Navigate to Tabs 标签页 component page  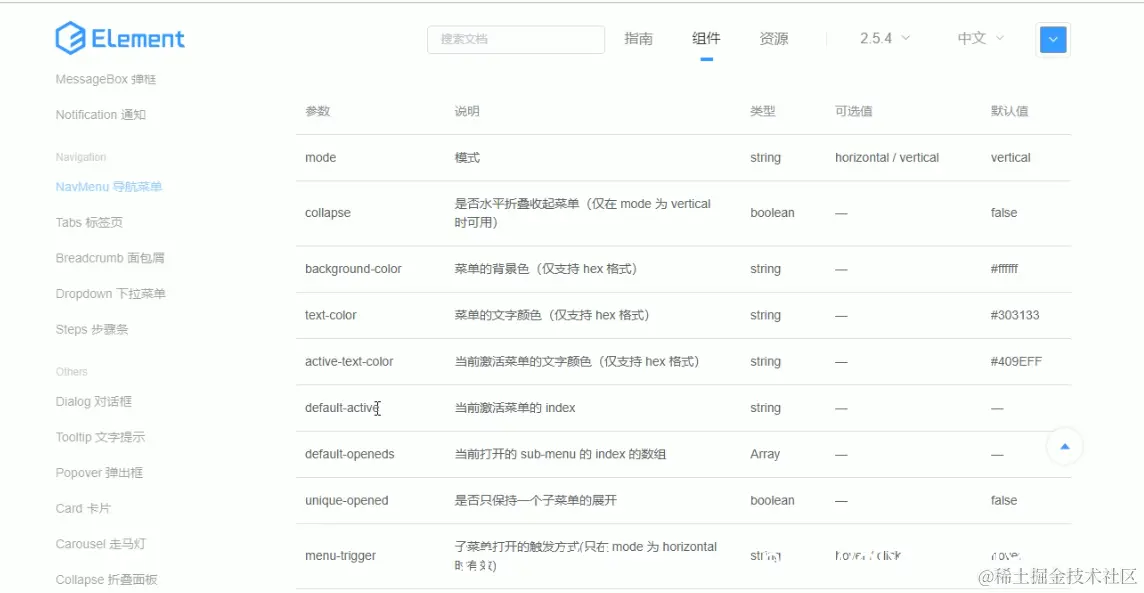coord(90,222)
